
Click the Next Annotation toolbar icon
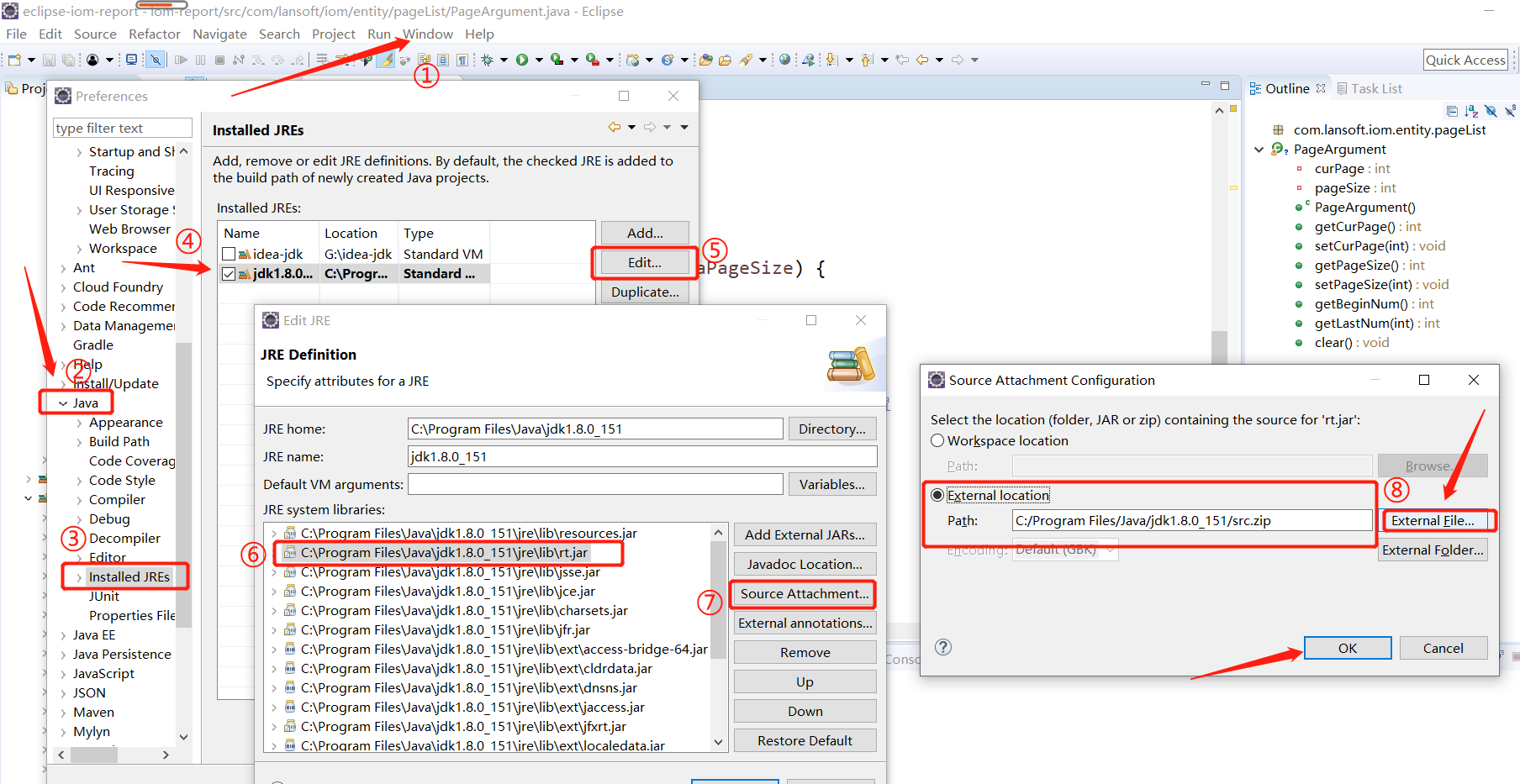[832, 60]
